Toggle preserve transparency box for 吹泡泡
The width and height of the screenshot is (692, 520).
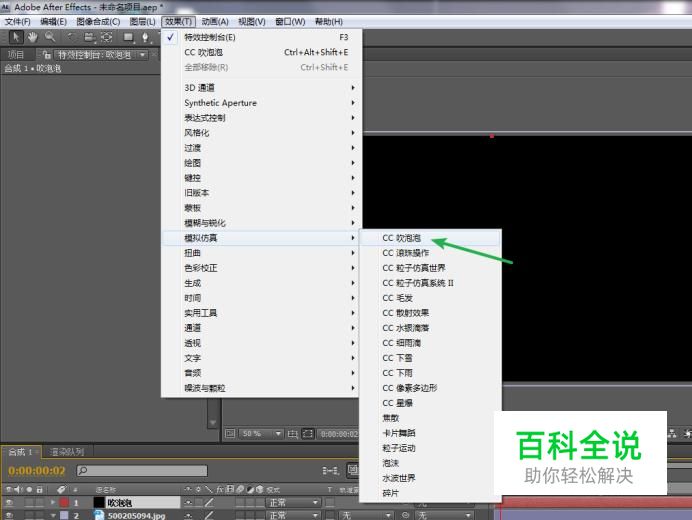[330, 502]
